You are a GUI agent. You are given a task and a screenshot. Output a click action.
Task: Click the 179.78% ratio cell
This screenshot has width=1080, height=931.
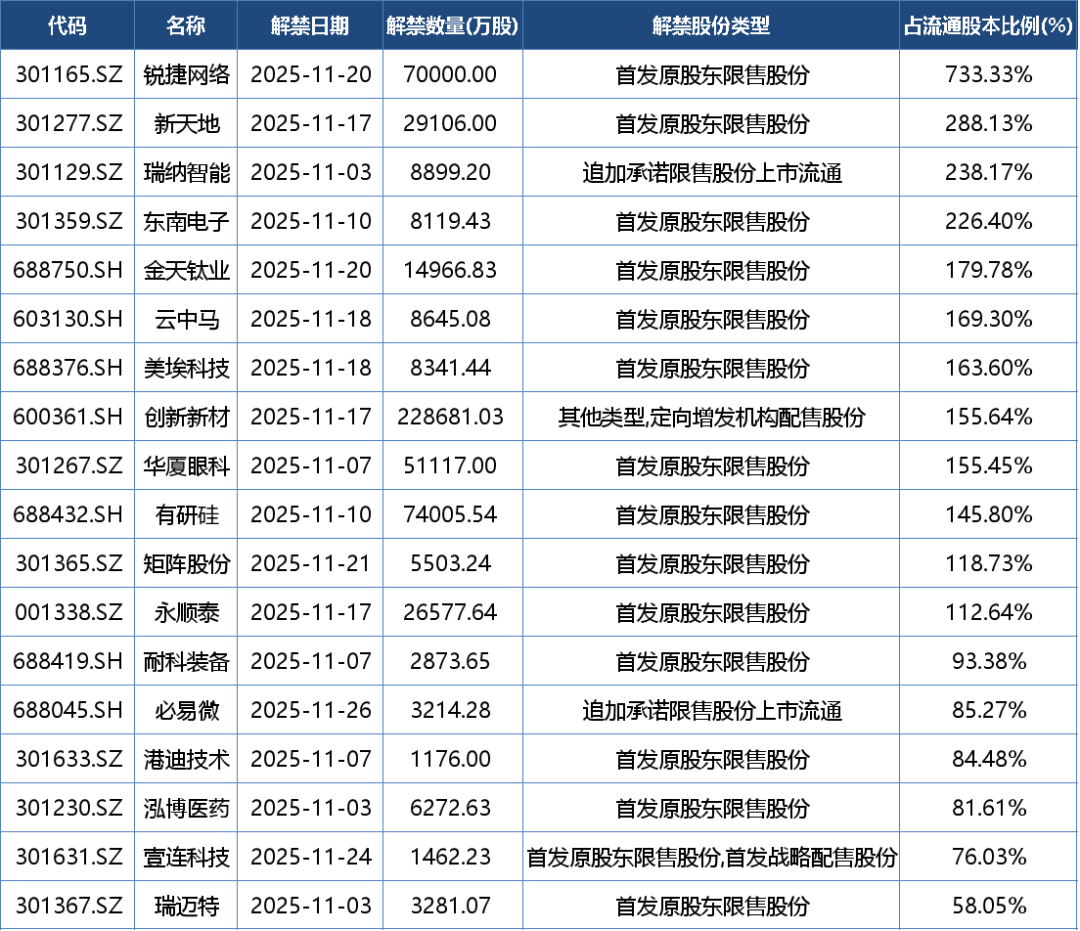(x=988, y=270)
